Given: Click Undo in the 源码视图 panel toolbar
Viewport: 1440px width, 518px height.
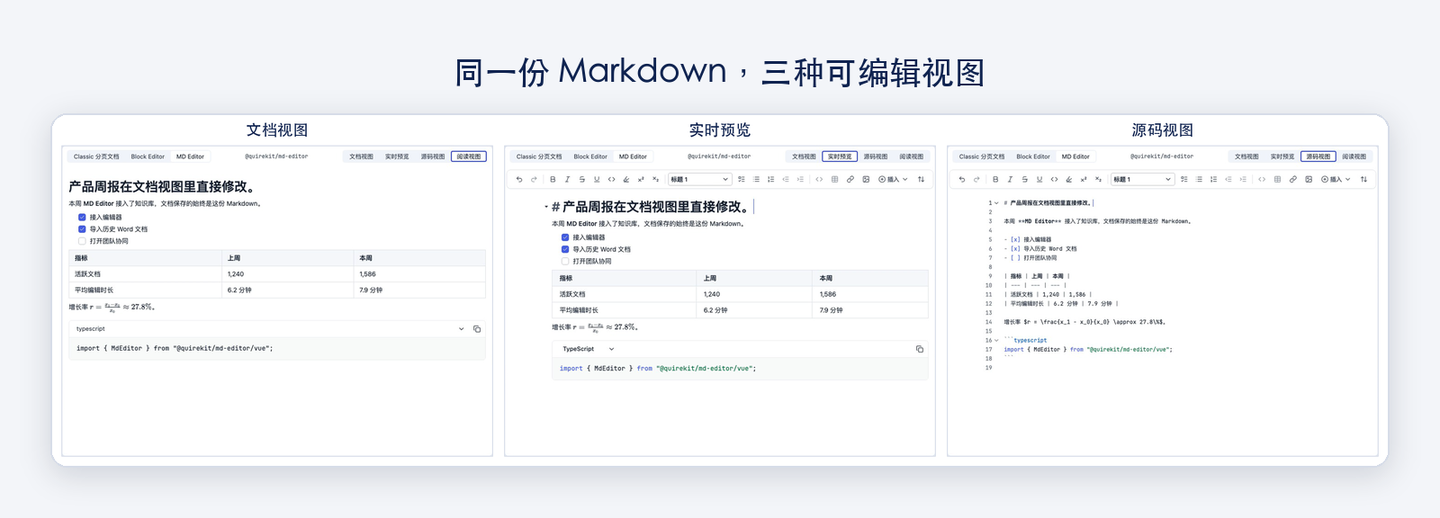Looking at the screenshot, I should point(962,179).
